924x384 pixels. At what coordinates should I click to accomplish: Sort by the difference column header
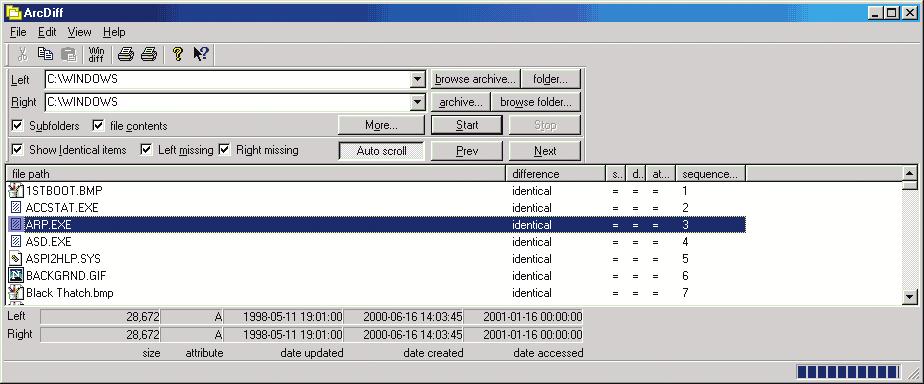(x=556, y=174)
